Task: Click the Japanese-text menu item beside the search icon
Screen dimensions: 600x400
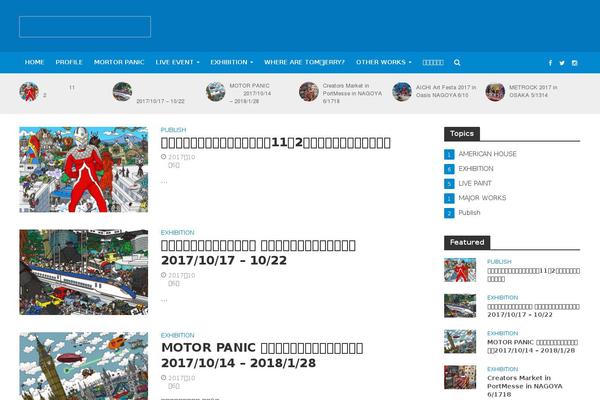Action: tap(433, 62)
